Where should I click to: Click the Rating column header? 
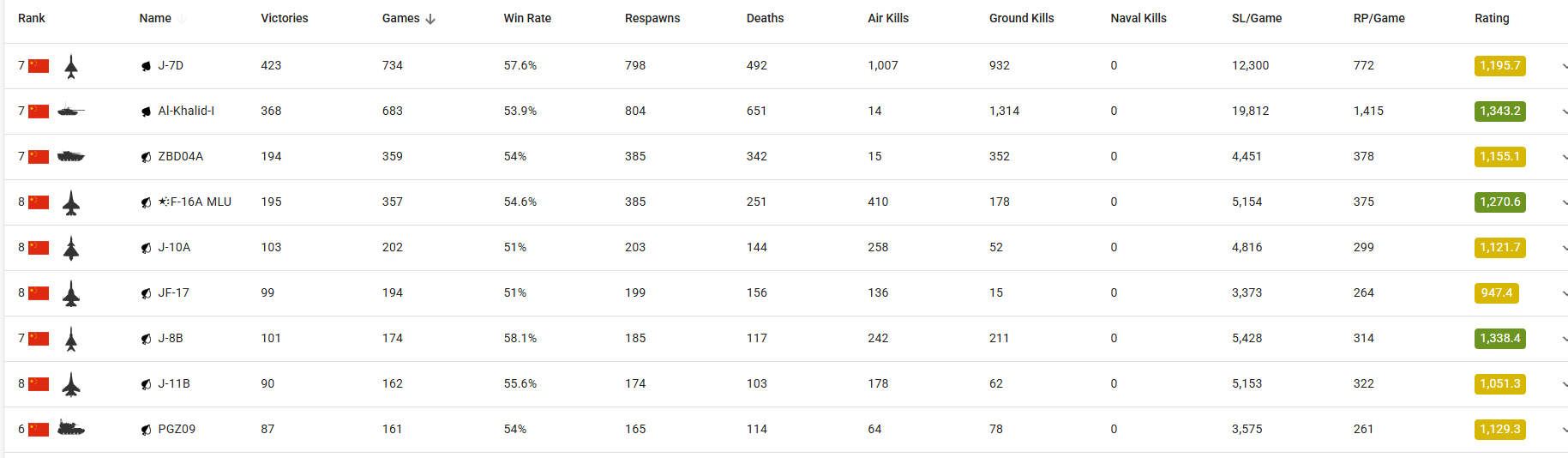pyautogui.click(x=1492, y=18)
